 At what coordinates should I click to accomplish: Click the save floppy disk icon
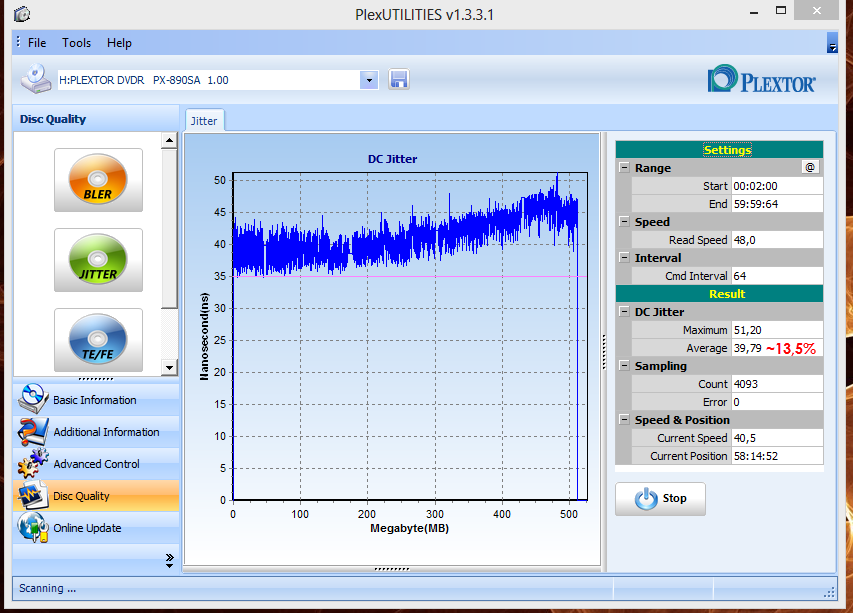click(399, 79)
